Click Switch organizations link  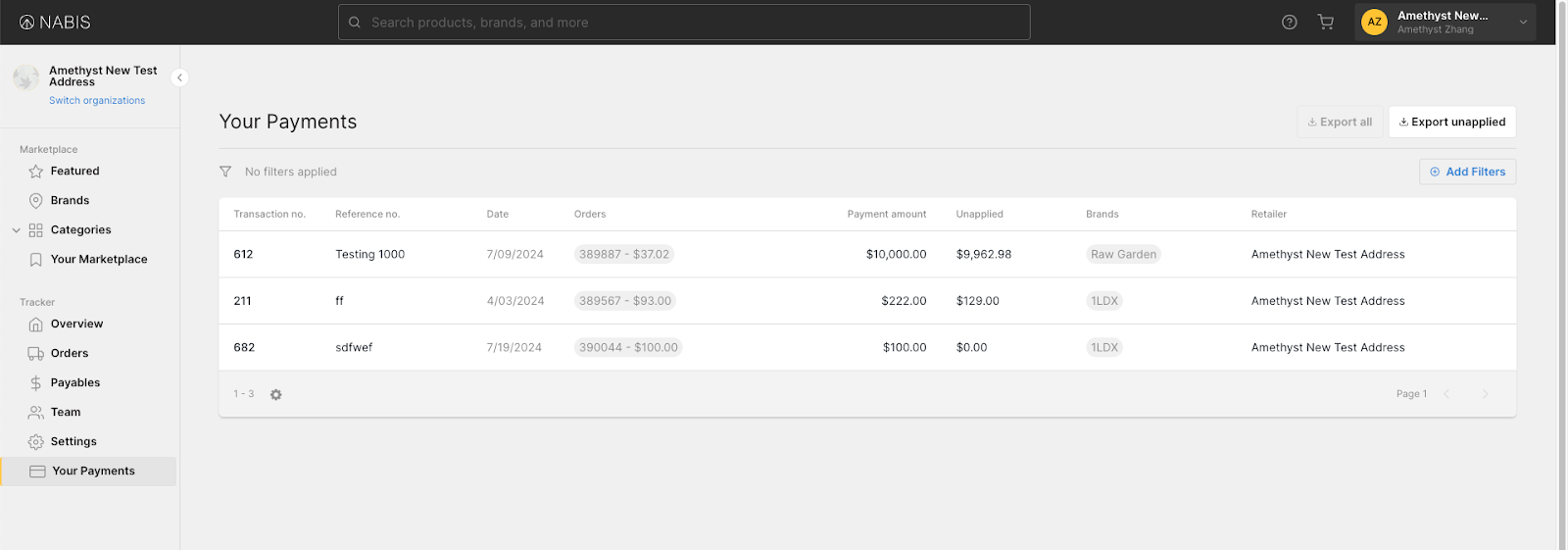(97, 100)
